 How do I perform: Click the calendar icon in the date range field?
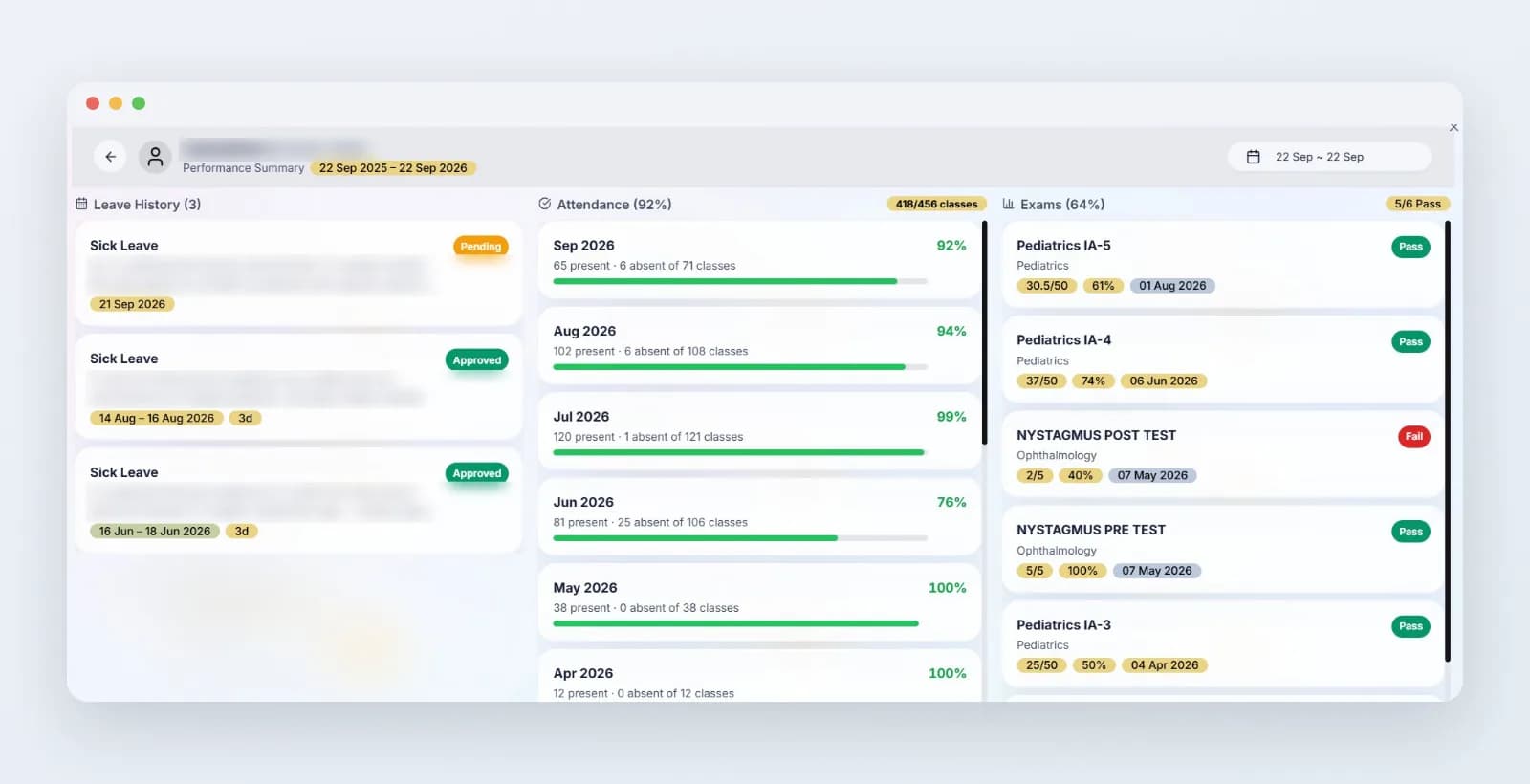coord(1253,157)
